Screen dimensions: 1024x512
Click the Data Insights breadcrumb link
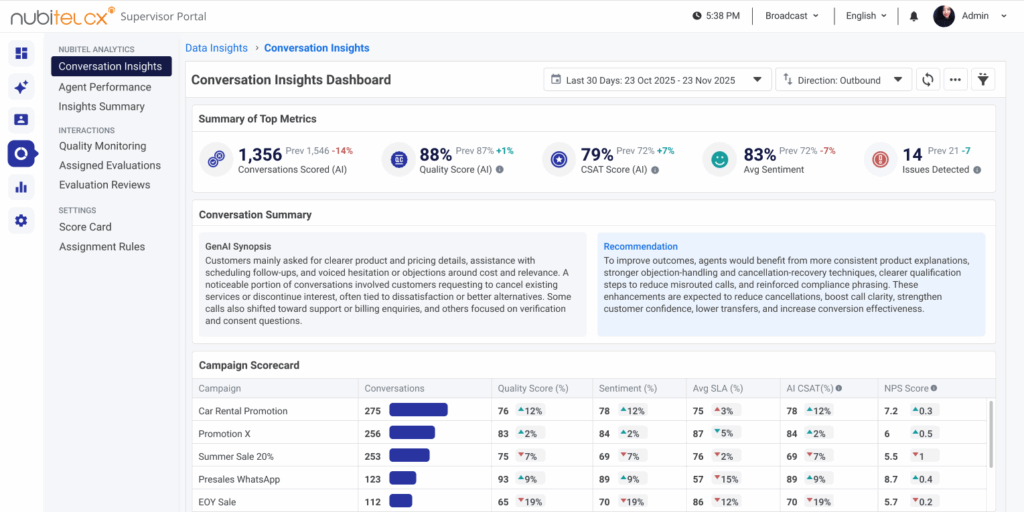pyautogui.click(x=216, y=48)
